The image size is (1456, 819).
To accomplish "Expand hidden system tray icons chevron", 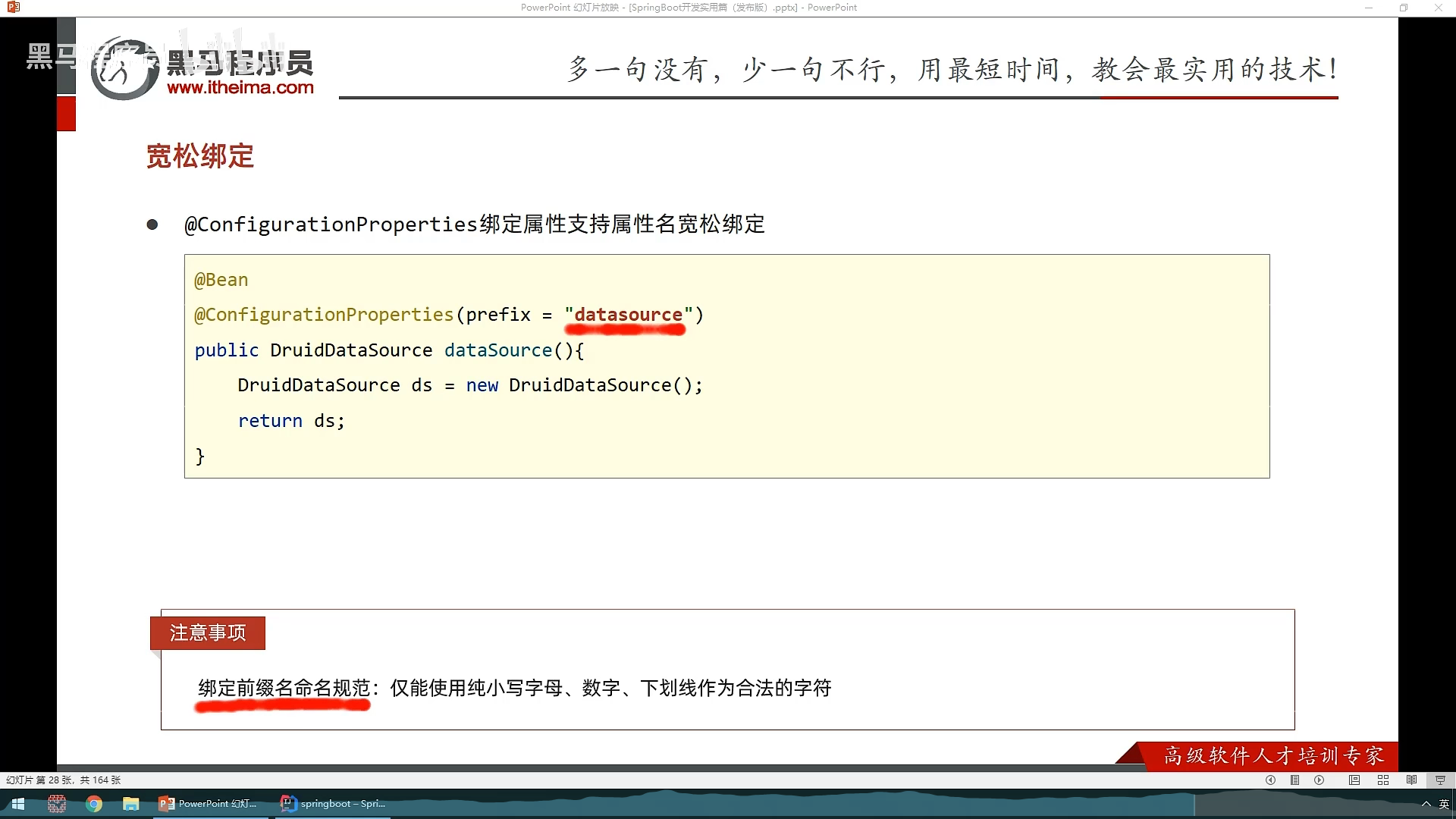I will (x=1426, y=804).
